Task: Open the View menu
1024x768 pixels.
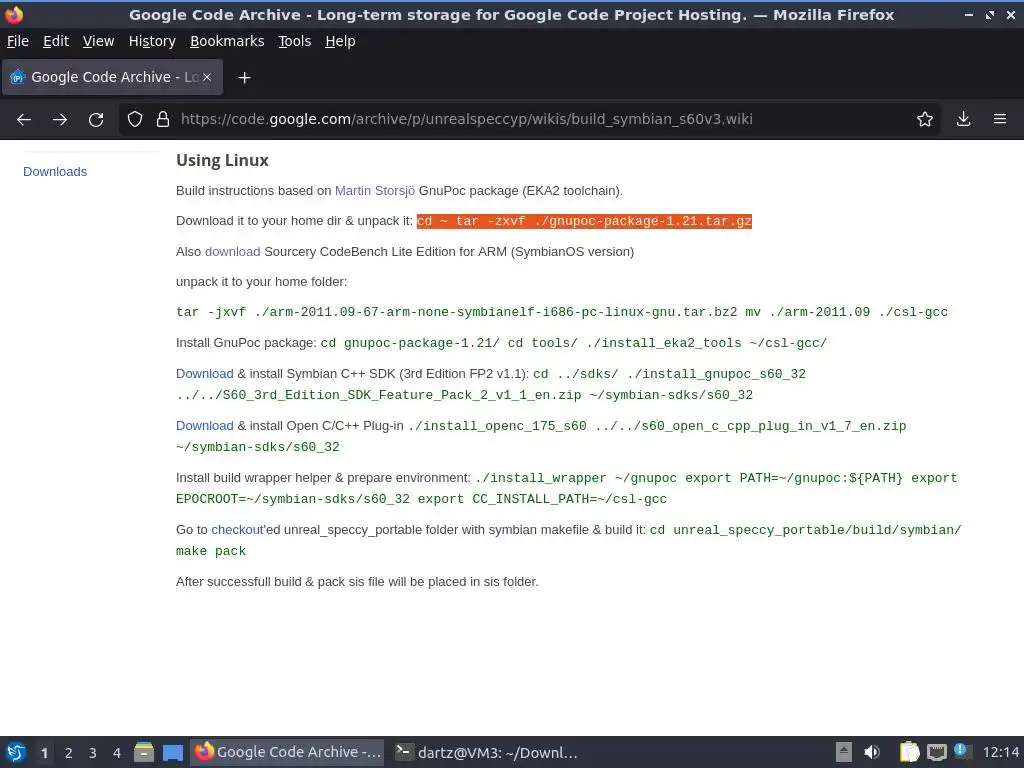Action: (99, 41)
